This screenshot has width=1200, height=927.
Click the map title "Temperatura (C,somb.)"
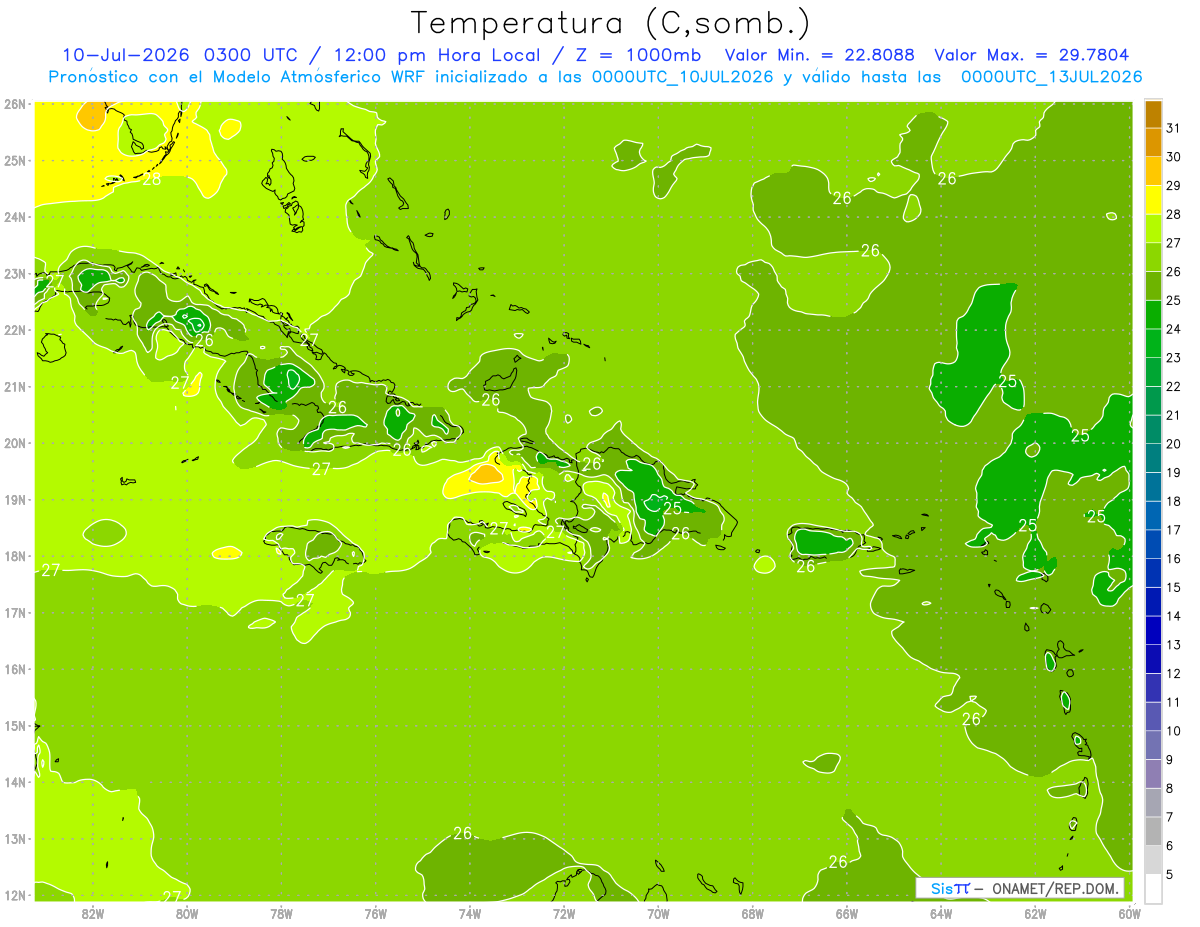tap(610, 24)
